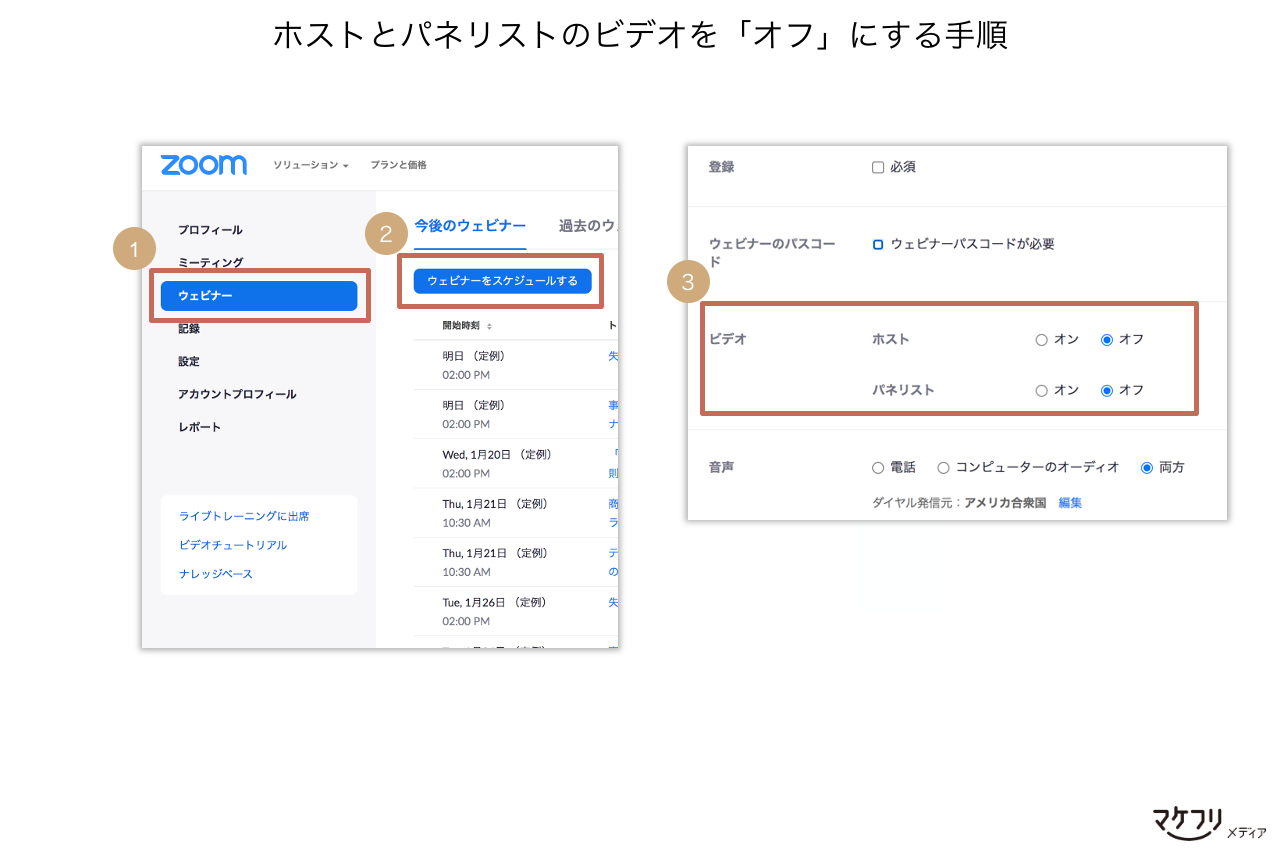Click the ウェビナーをスケジュールする button
Screen dimensions: 1280x857
[x=502, y=281]
